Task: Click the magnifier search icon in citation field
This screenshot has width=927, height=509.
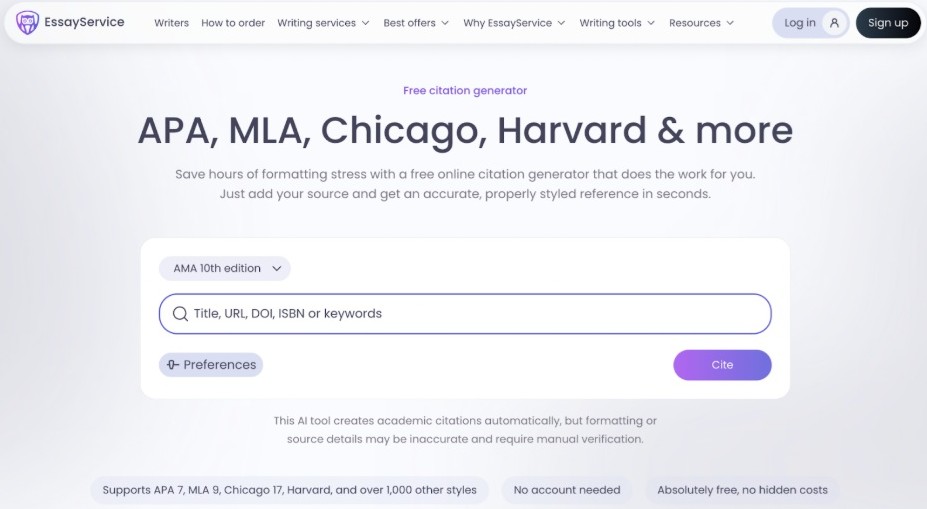Action: (x=180, y=314)
